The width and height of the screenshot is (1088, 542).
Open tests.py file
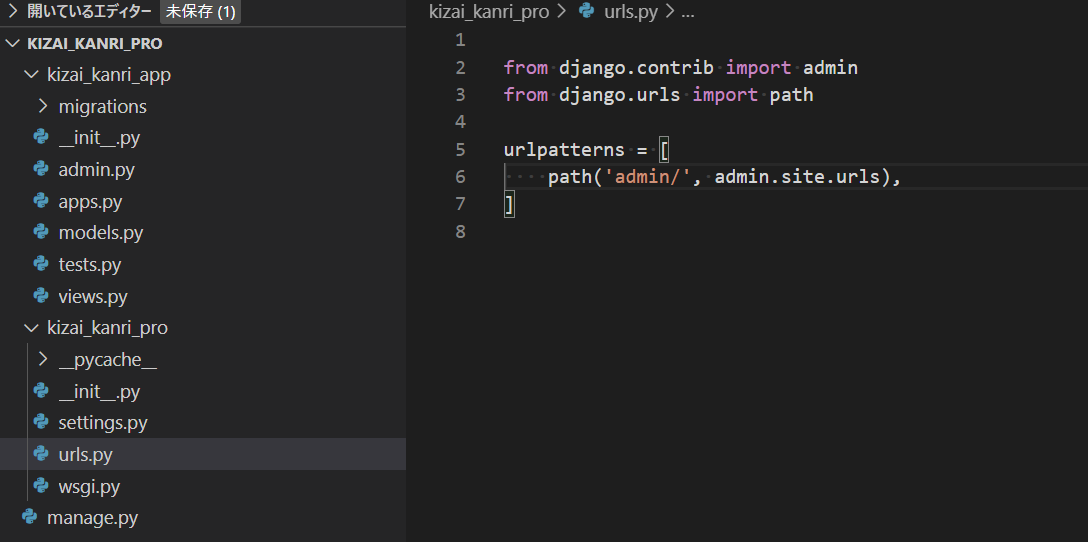90,264
